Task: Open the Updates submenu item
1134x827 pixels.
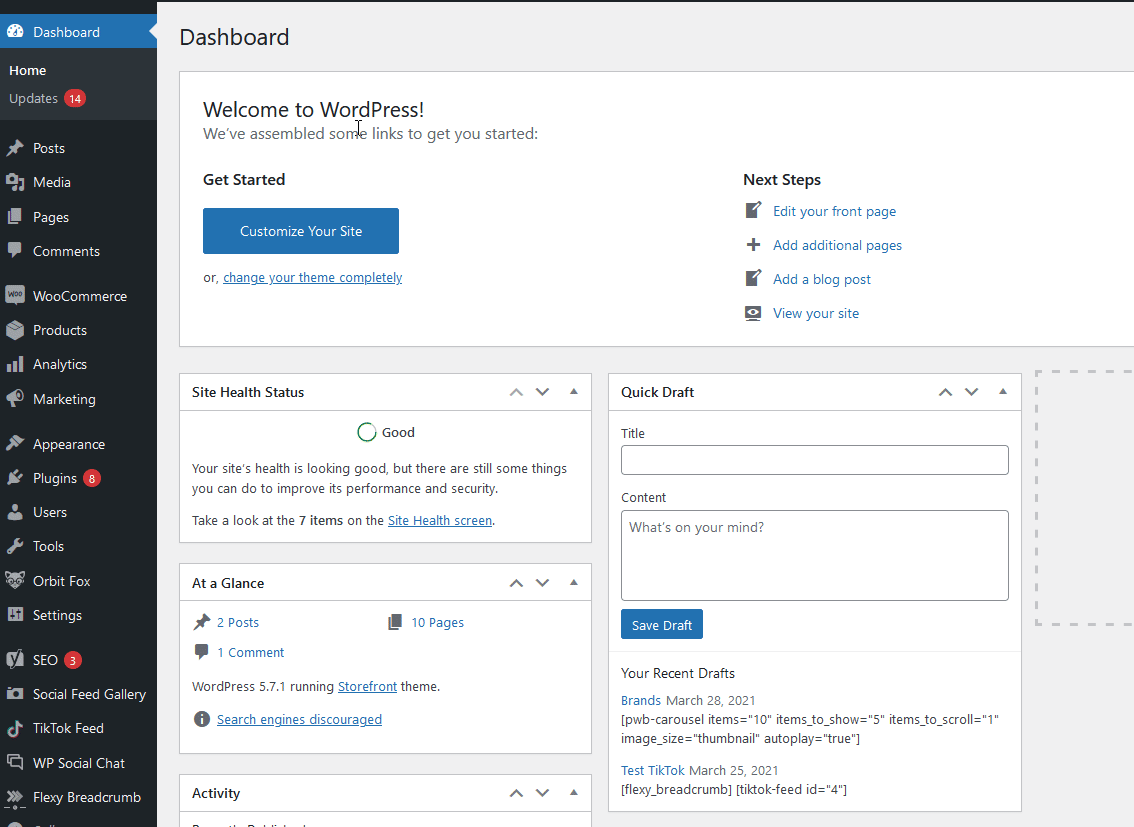Action: coord(33,98)
